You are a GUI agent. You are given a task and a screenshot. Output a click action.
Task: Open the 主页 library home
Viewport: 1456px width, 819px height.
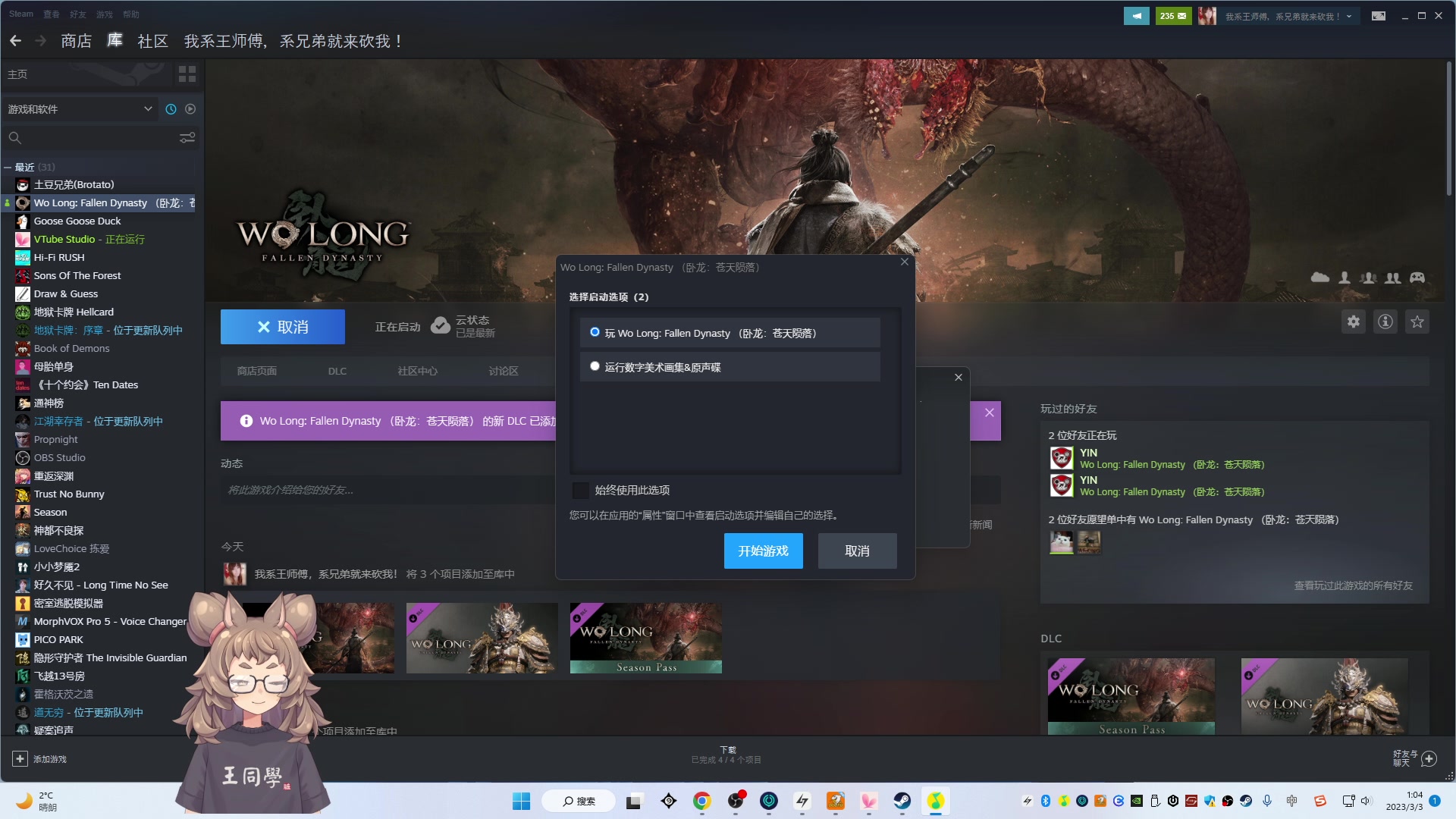click(x=17, y=74)
